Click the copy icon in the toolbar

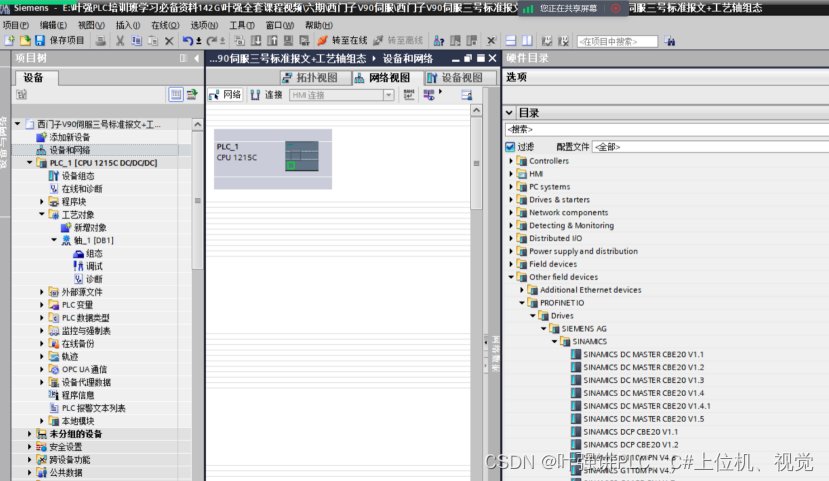click(136, 40)
